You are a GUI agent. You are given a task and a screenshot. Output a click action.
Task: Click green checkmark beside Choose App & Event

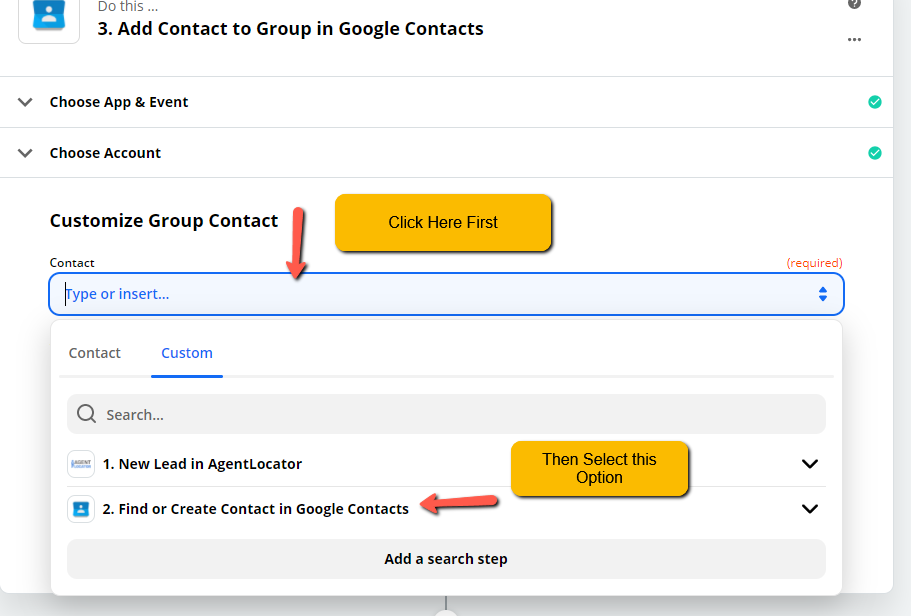pos(874,102)
